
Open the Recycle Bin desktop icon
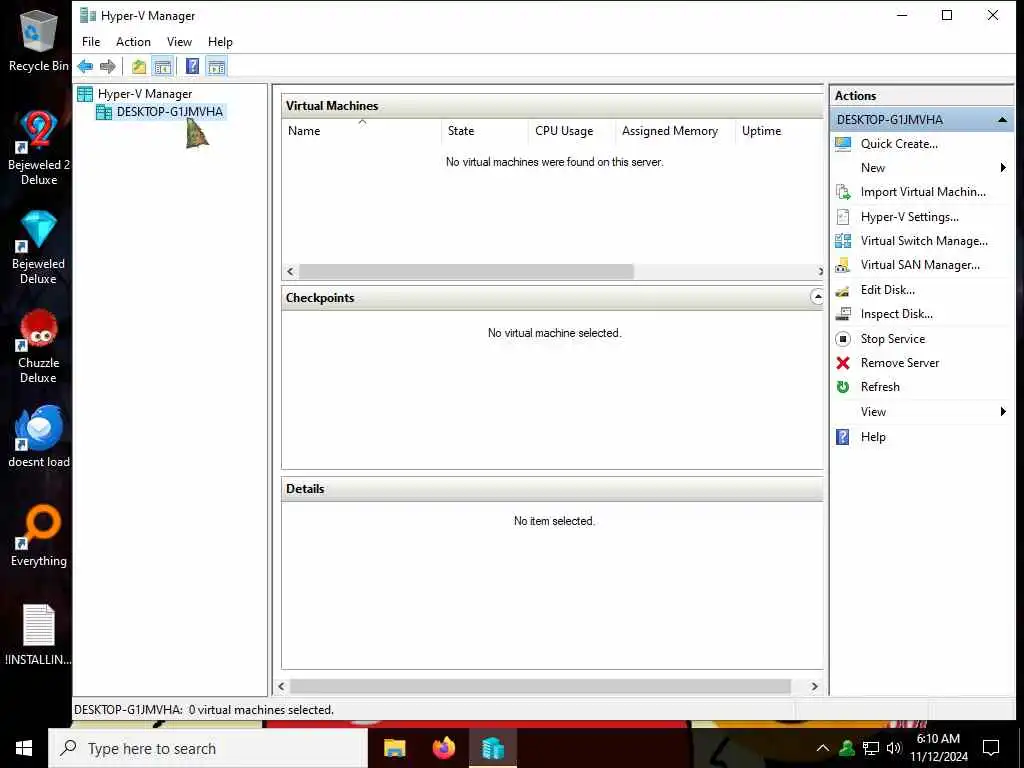pos(39,40)
